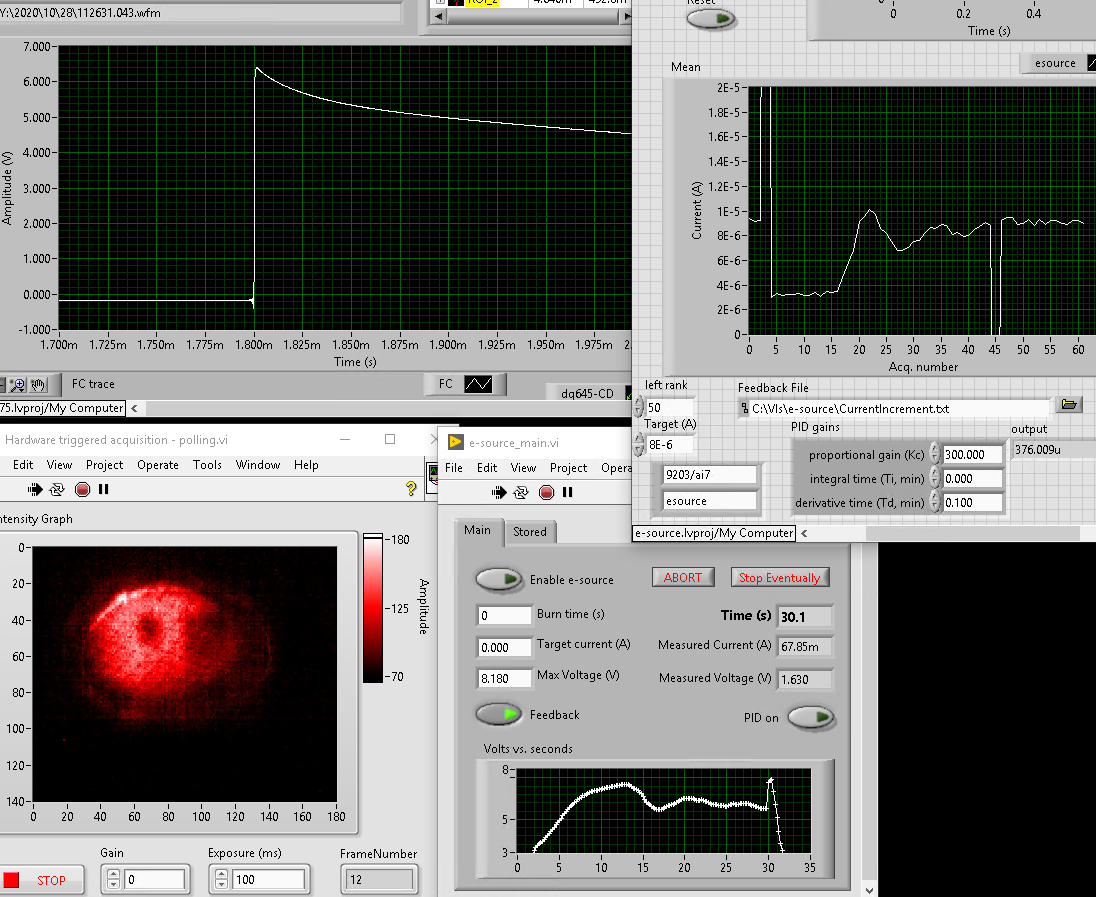Click the intensity graph Amplitude color ramp

[373, 607]
